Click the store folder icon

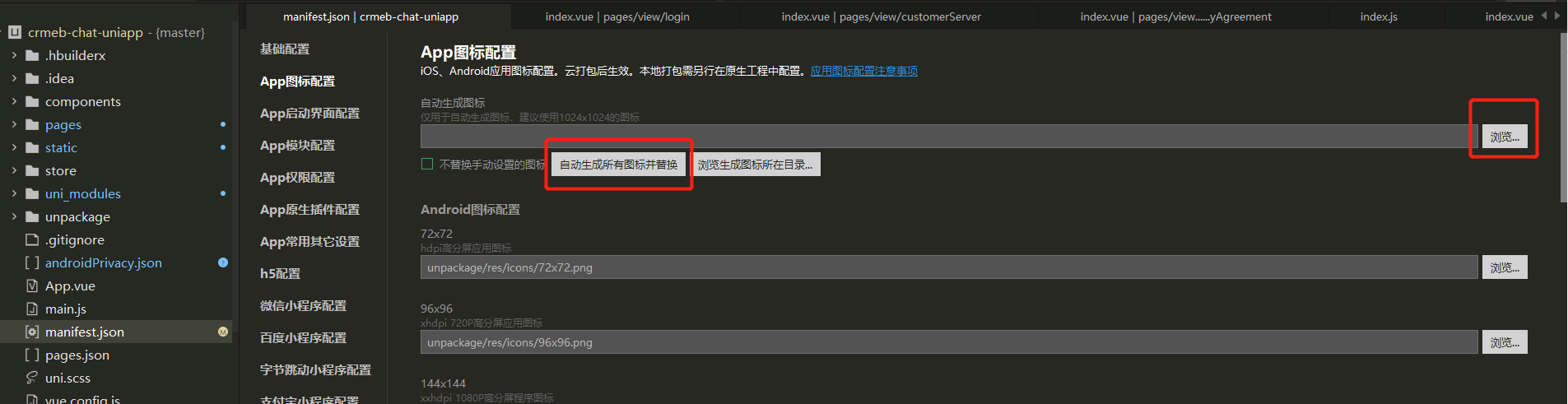click(x=32, y=170)
